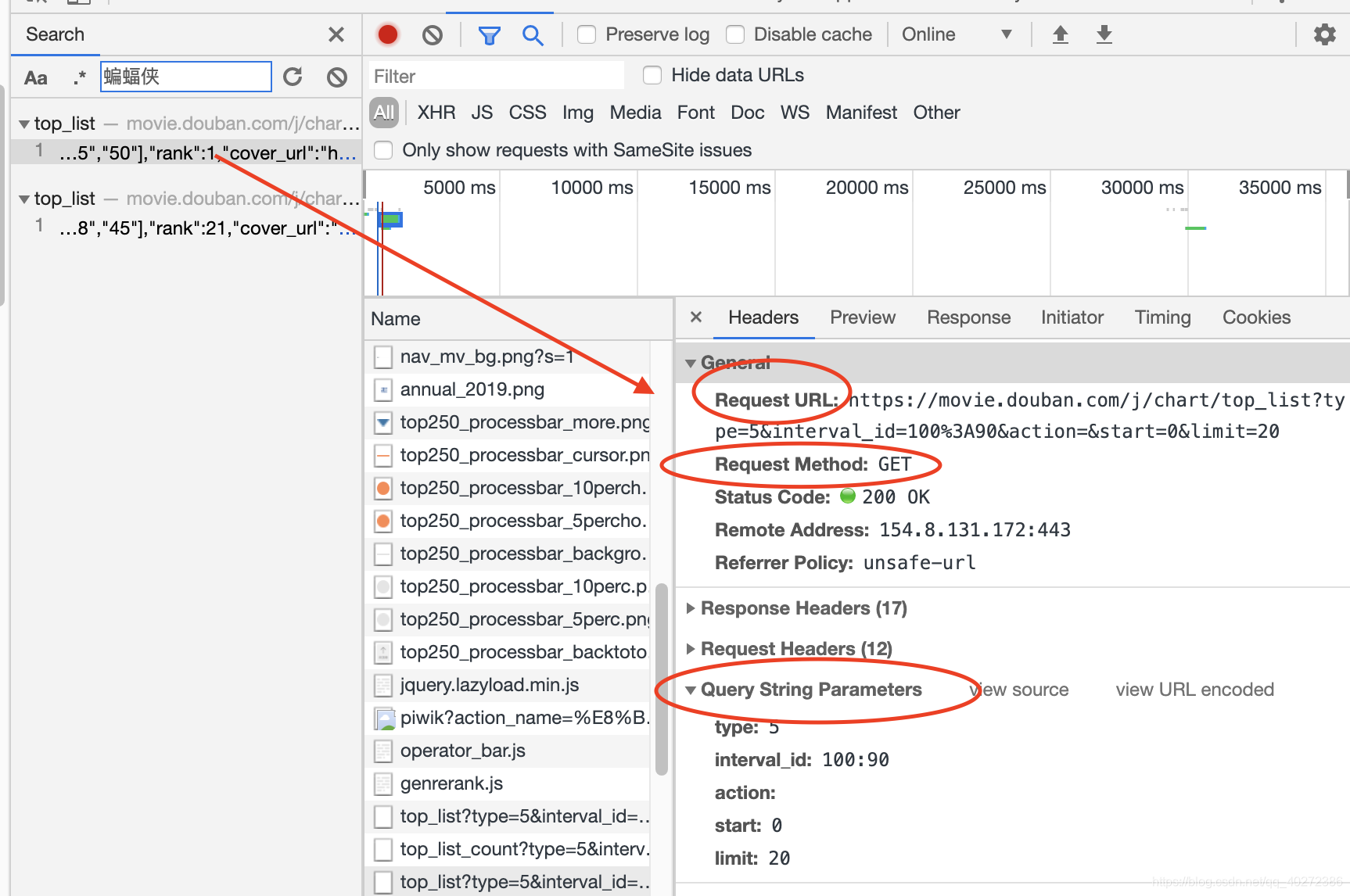The width and height of the screenshot is (1350, 896).
Task: Filter requests by Img
Action: [x=578, y=113]
